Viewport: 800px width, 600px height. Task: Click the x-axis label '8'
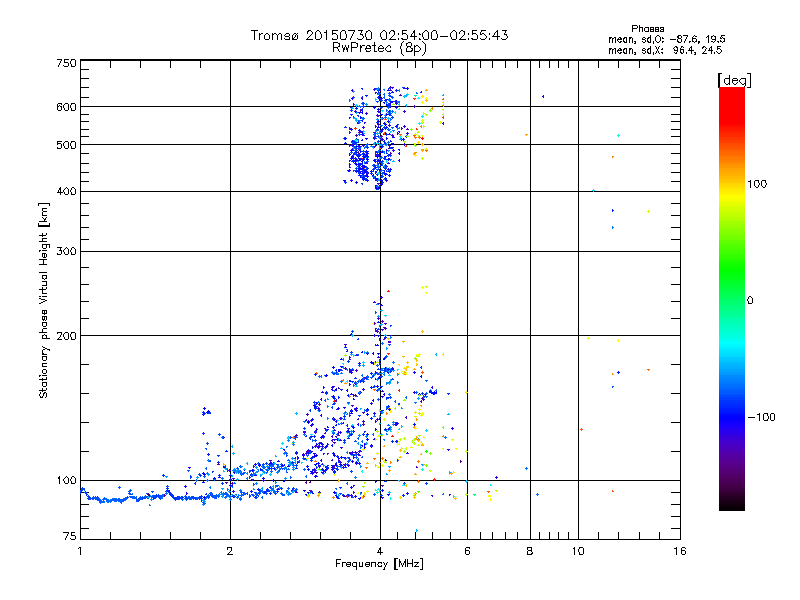pos(530,551)
